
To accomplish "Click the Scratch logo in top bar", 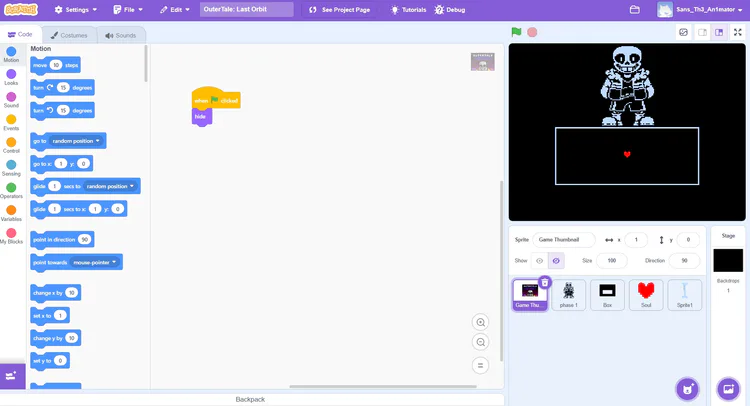I will pyautogui.click(x=21, y=9).
